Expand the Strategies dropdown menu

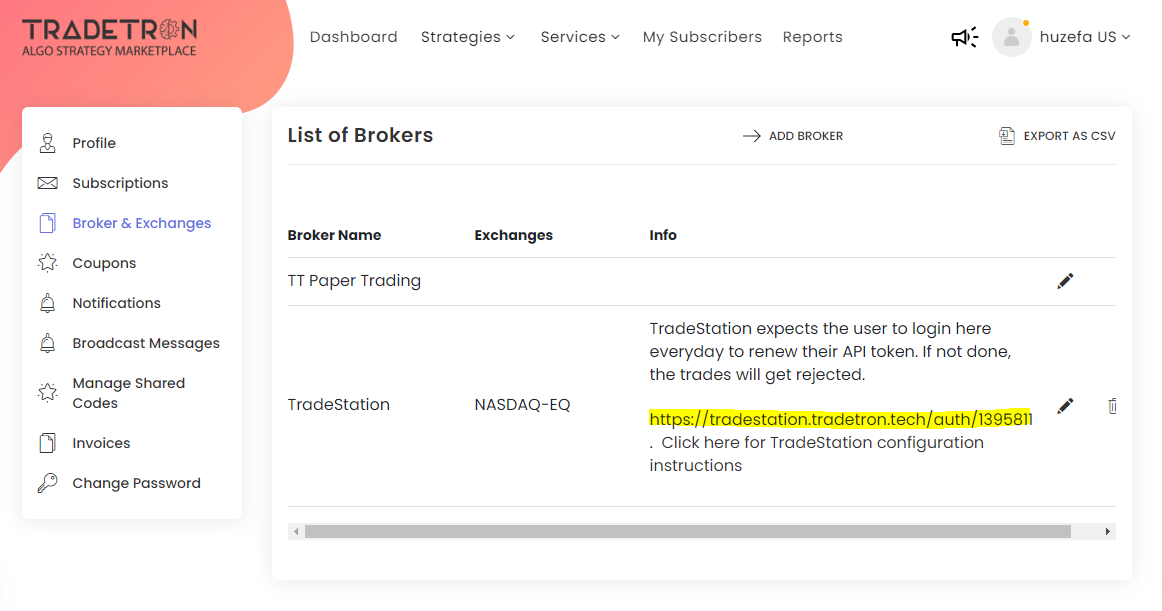tap(468, 37)
